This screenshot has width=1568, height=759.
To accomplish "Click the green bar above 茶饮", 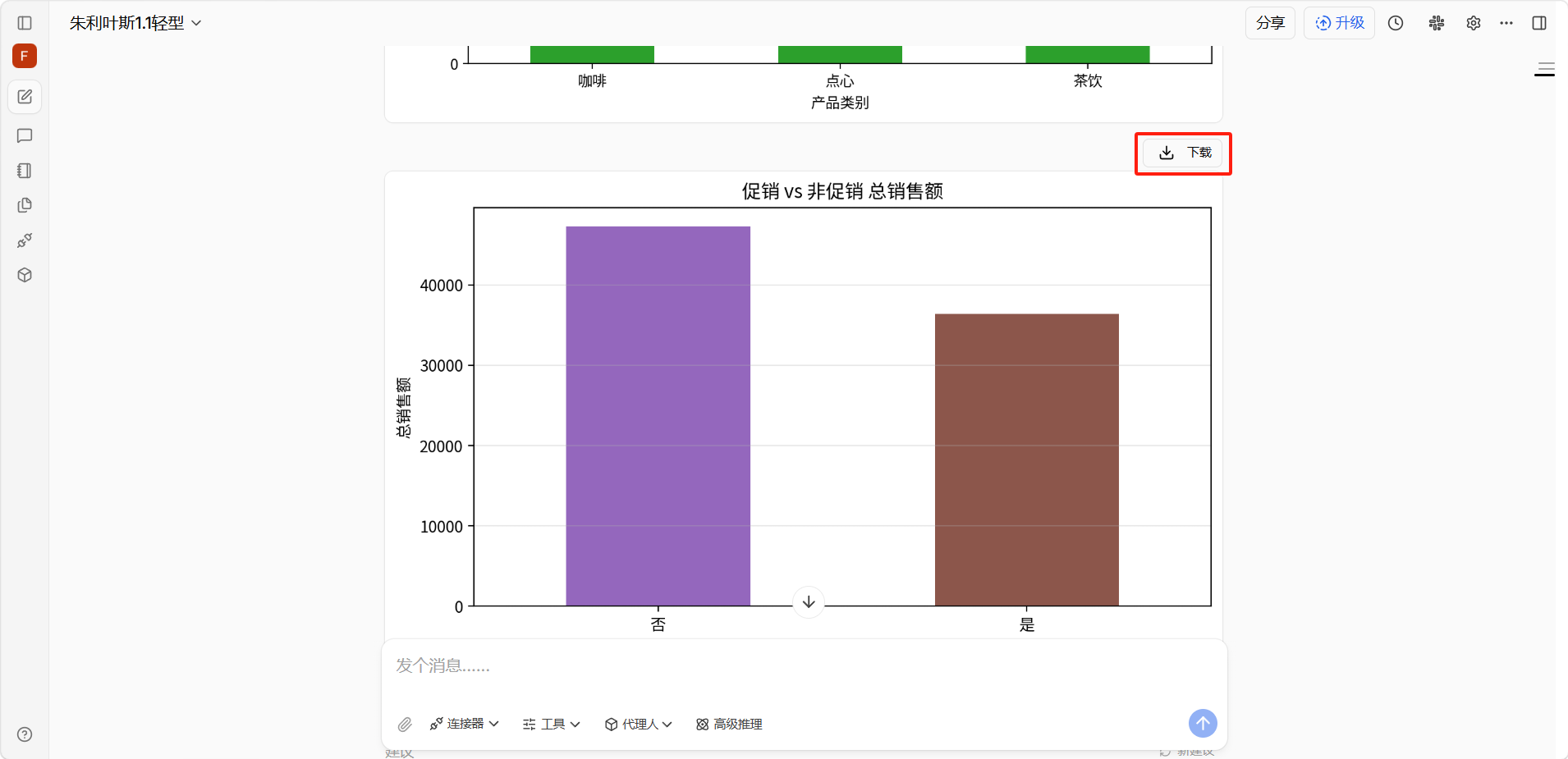I will 1088,54.
